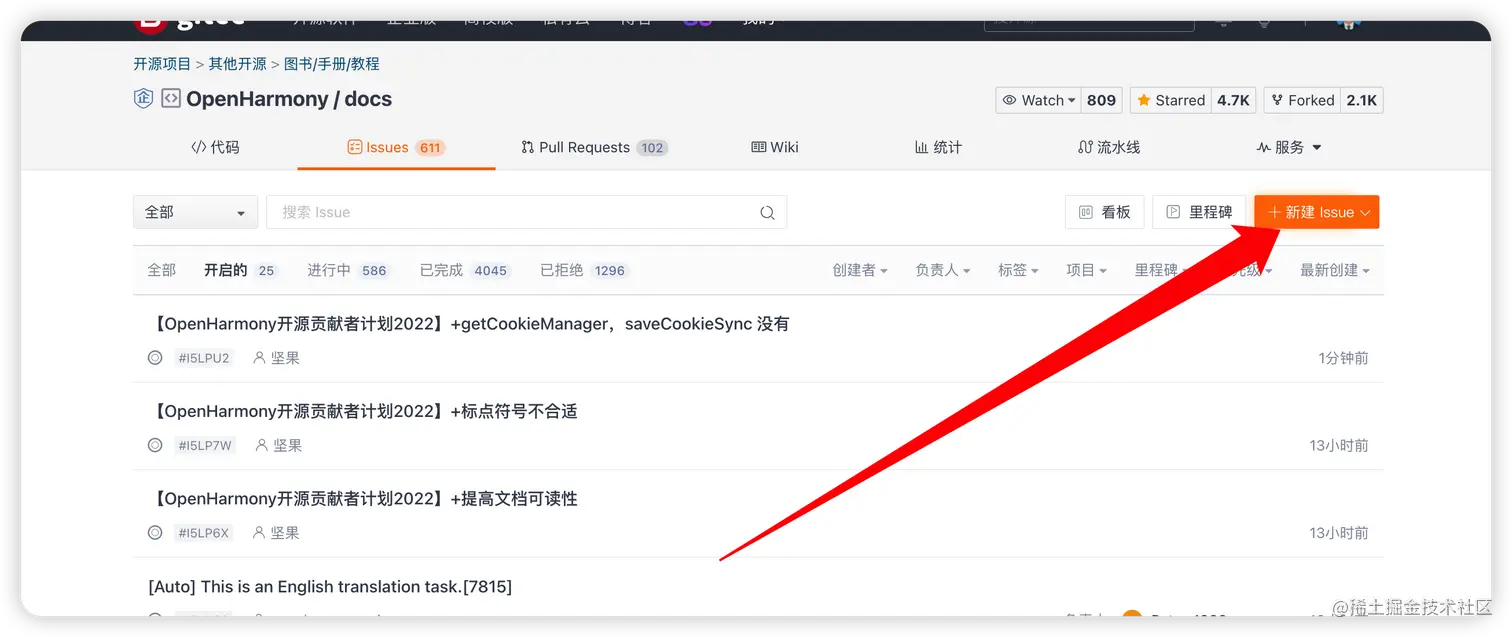Click issue ID #I5LP6X
The width and height of the screenshot is (1512, 637).
click(x=204, y=533)
